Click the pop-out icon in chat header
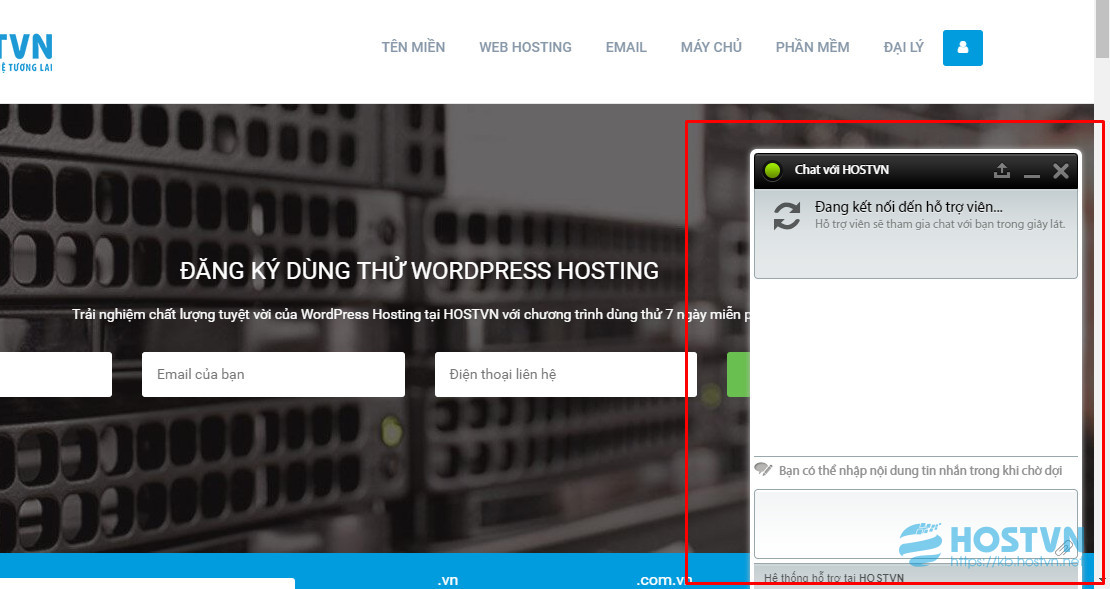The width and height of the screenshot is (1110, 589). [x=1002, y=171]
